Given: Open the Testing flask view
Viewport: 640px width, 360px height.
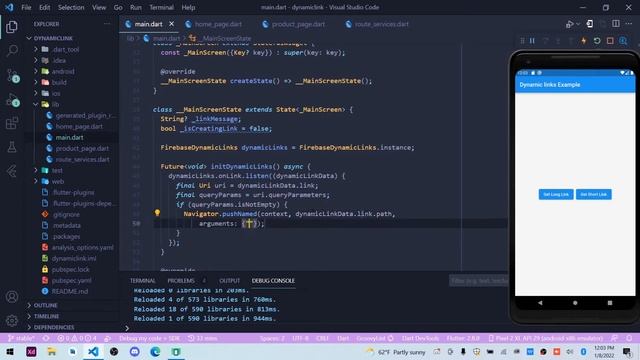Looking at the screenshot, I should coord(12,147).
